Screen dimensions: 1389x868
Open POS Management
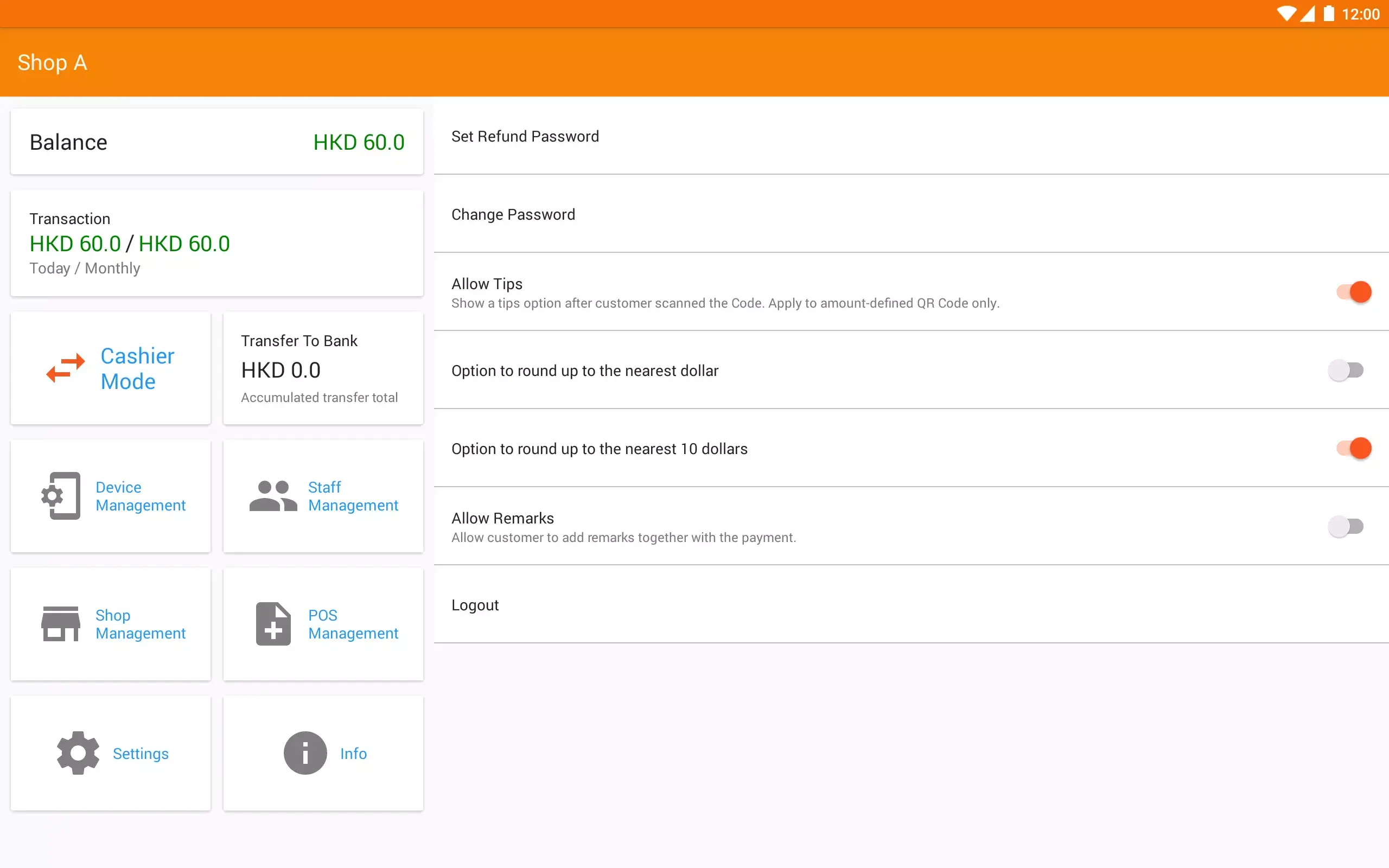[323, 624]
